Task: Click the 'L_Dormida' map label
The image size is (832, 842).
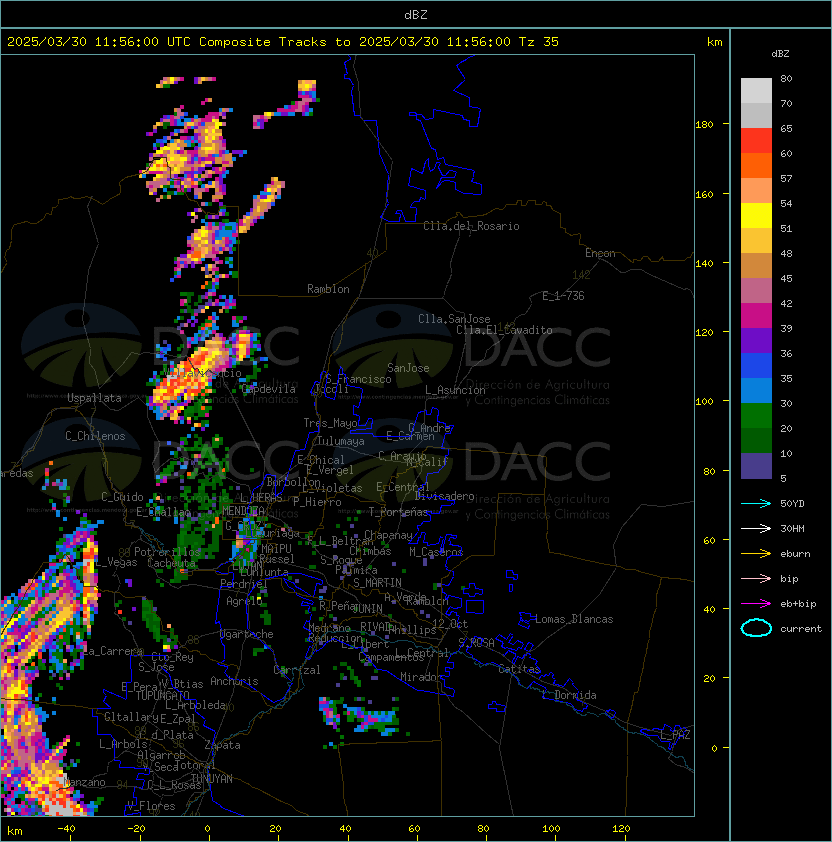Action: [569, 695]
